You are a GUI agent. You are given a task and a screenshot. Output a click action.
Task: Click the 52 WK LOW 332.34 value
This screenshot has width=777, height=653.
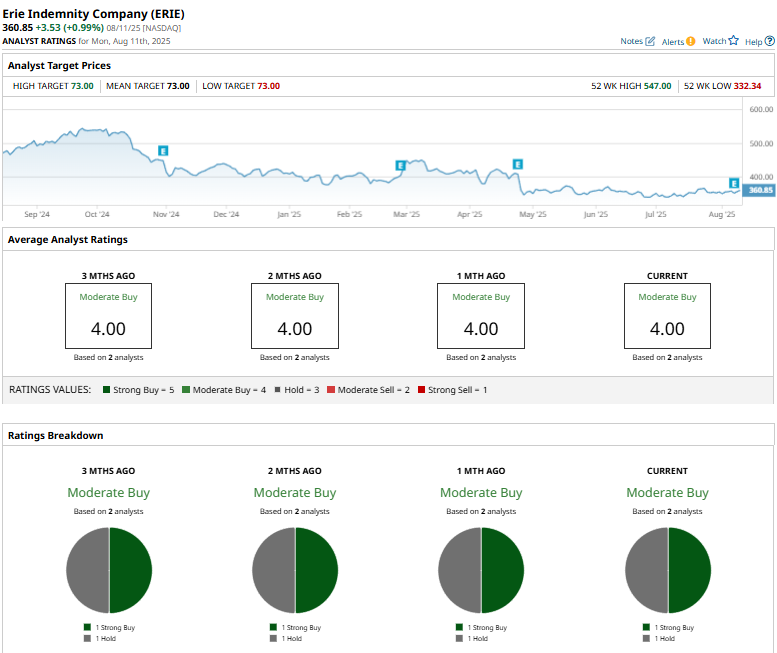[747, 86]
